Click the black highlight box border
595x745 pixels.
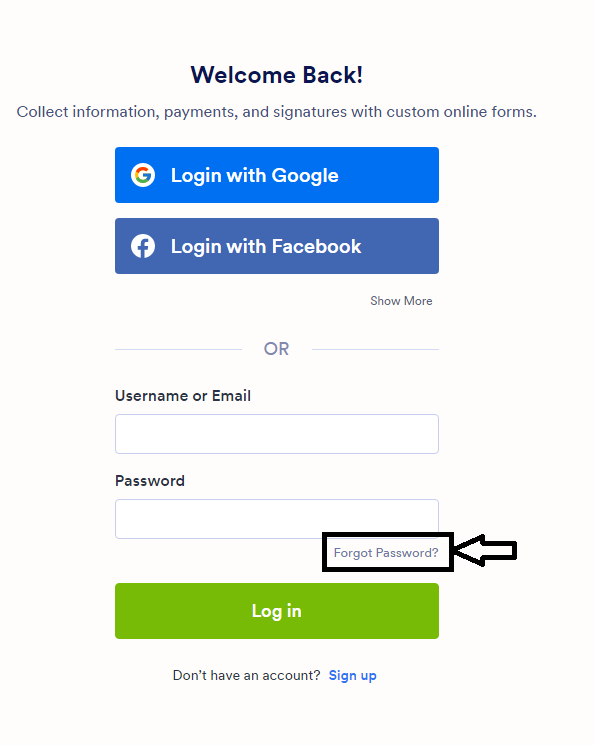[x=388, y=534]
